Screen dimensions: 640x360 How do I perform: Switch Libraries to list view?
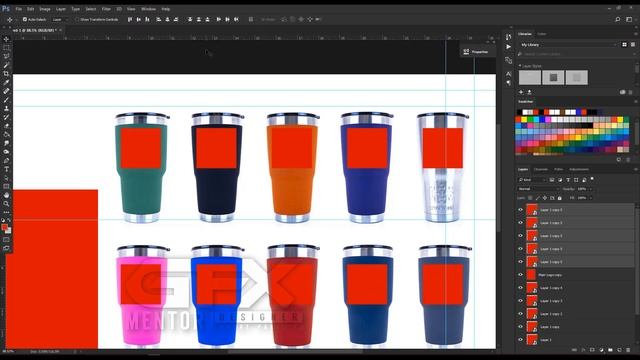[x=633, y=44]
